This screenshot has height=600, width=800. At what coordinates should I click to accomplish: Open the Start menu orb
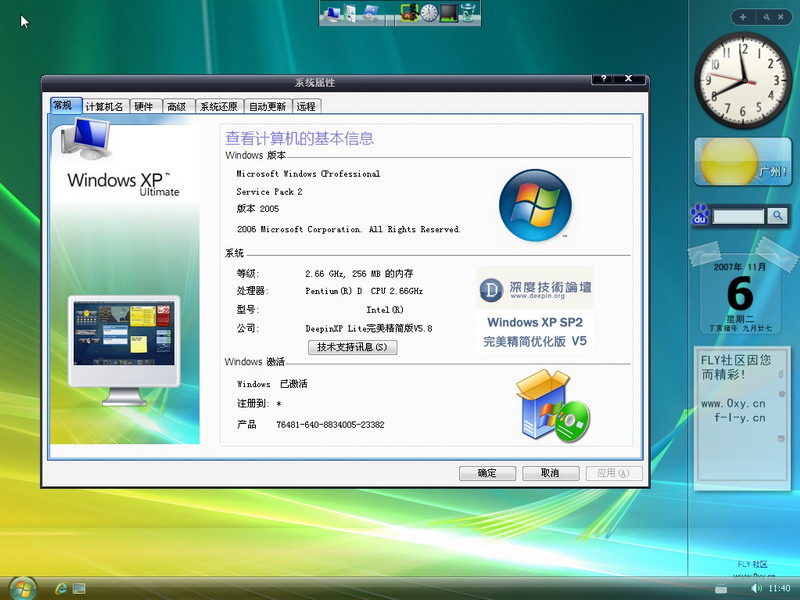[22, 588]
